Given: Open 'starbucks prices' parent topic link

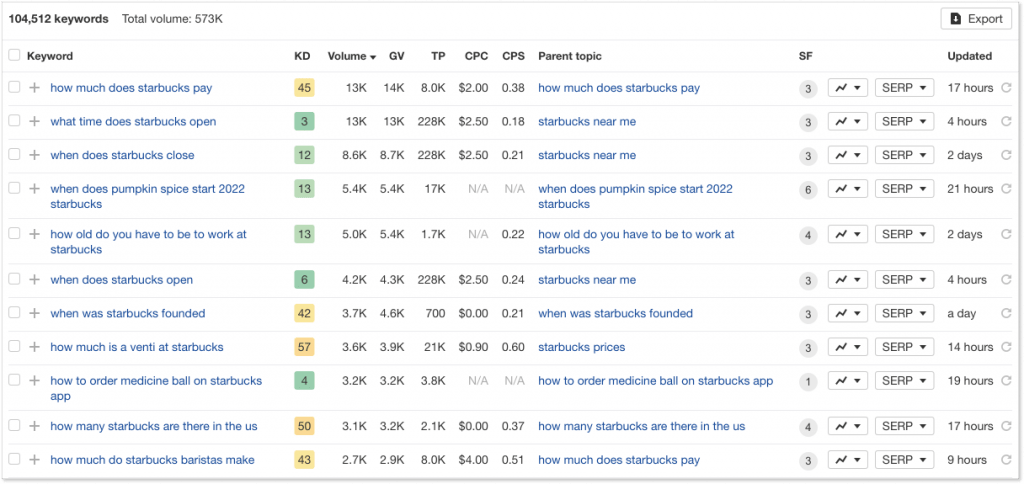Looking at the screenshot, I should tap(581, 347).
